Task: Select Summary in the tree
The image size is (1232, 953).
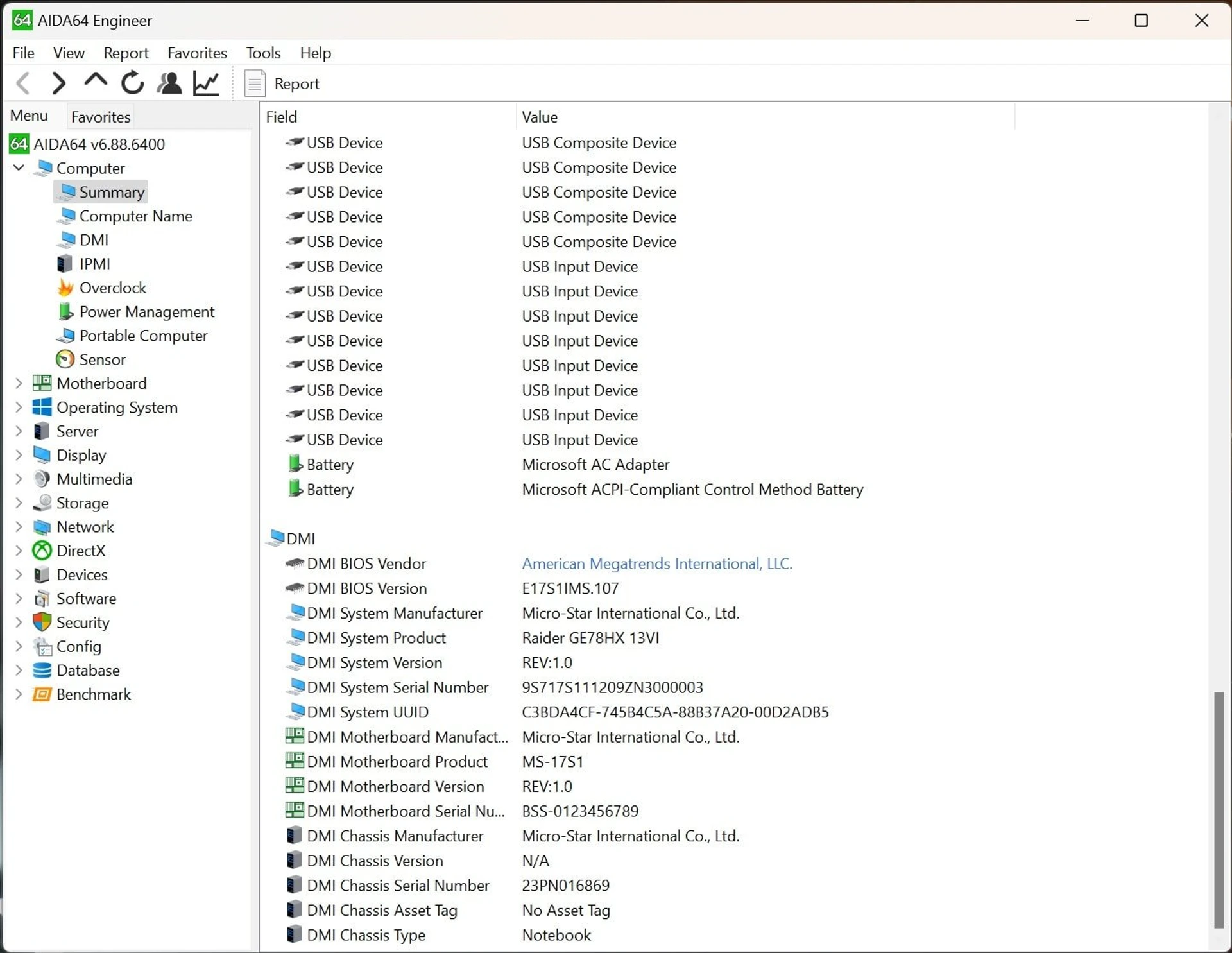Action: tap(101, 192)
